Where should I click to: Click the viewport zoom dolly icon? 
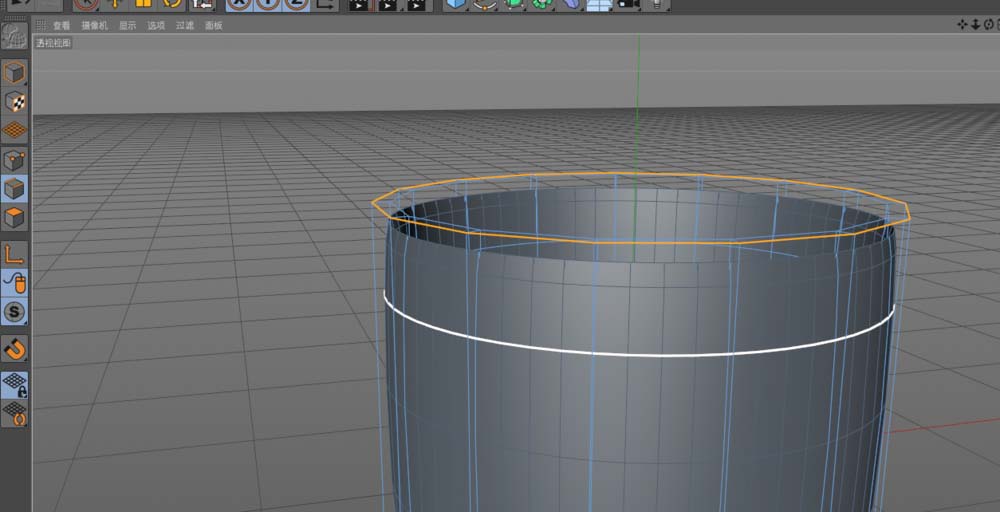[975, 24]
